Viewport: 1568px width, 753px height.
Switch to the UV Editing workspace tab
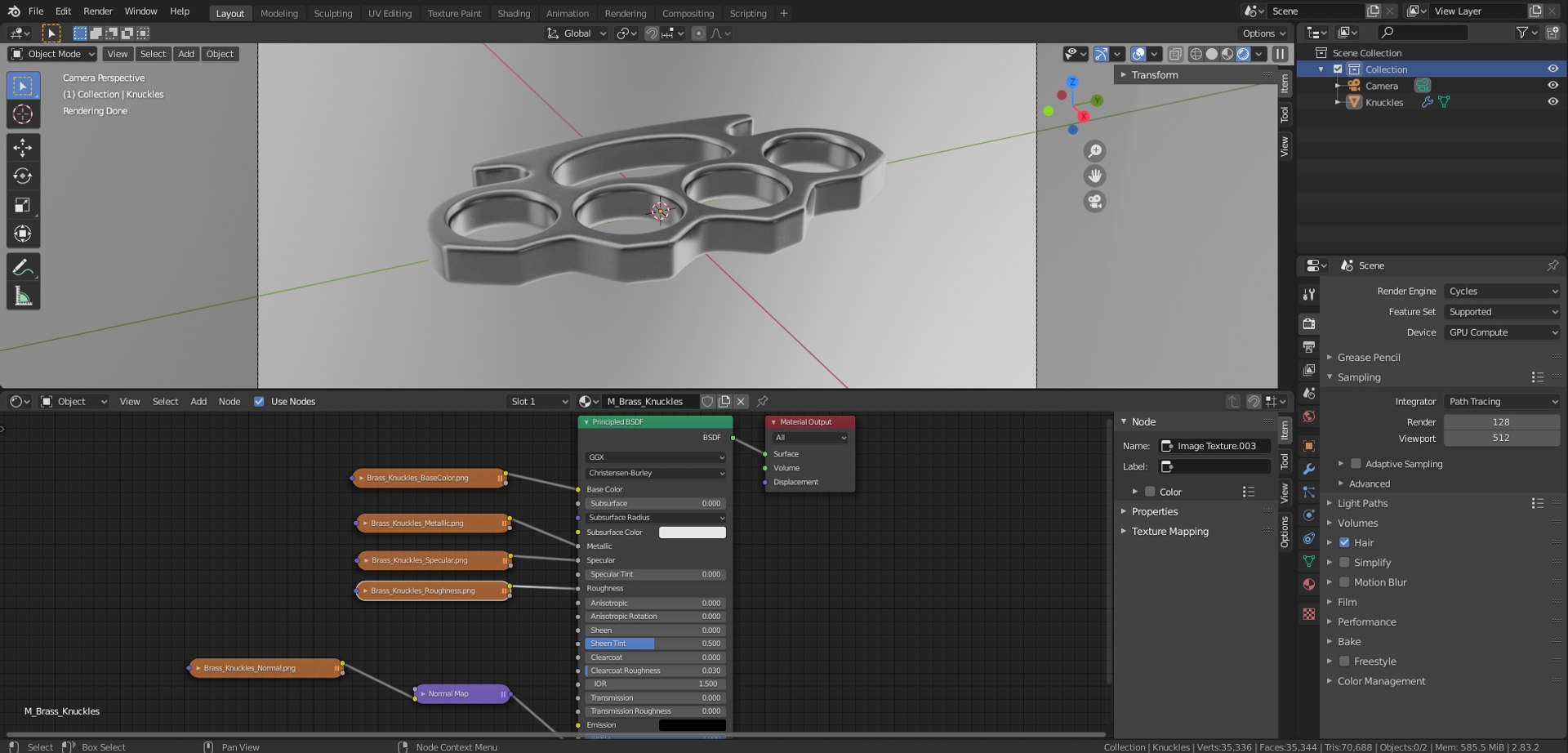390,13
